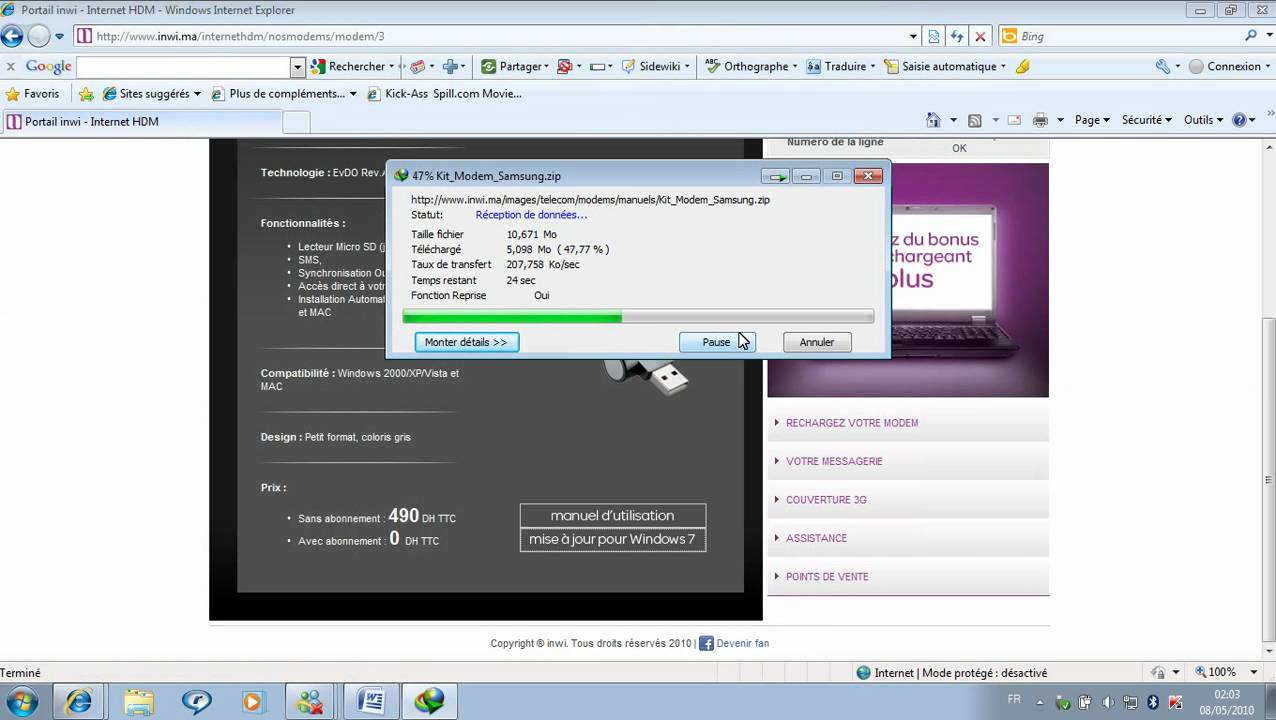
Task: Open Windows Start orb
Action: click(x=22, y=702)
